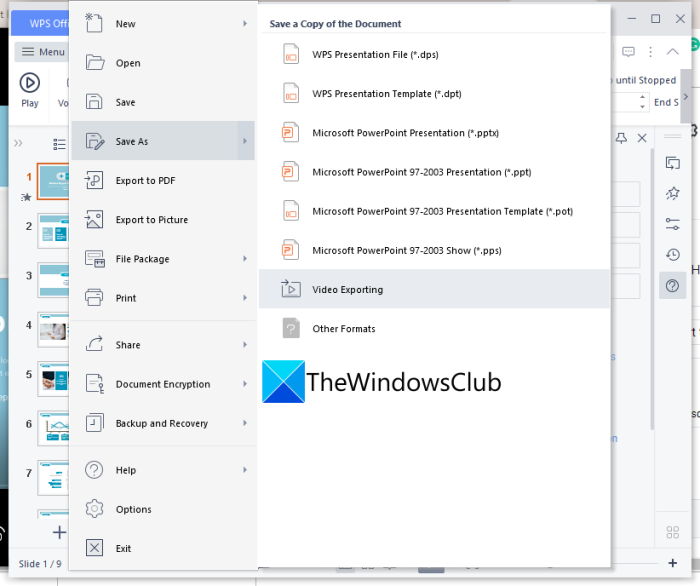The height and width of the screenshot is (586, 700).
Task: Expand slide panel with double chevron
Action: click(x=18, y=143)
